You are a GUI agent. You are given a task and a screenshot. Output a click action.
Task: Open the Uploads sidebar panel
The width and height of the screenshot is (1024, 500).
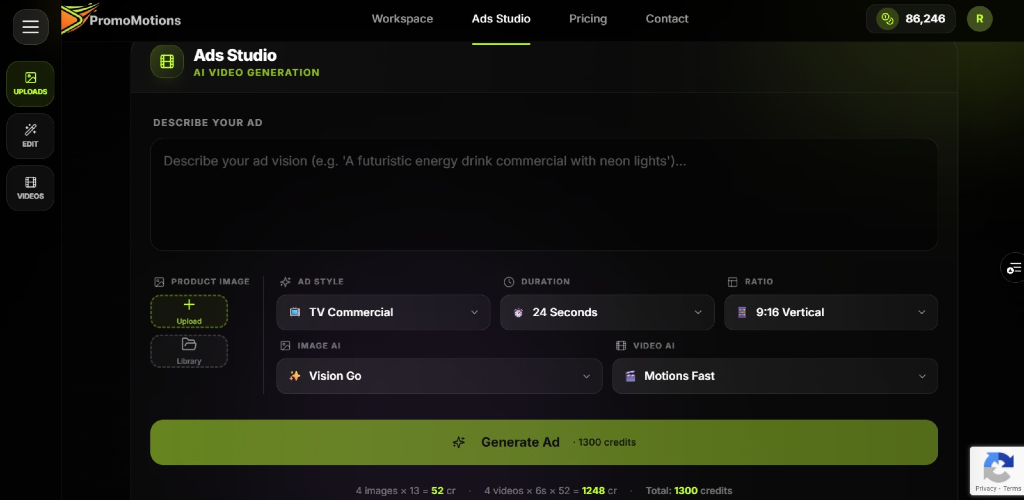(x=30, y=83)
